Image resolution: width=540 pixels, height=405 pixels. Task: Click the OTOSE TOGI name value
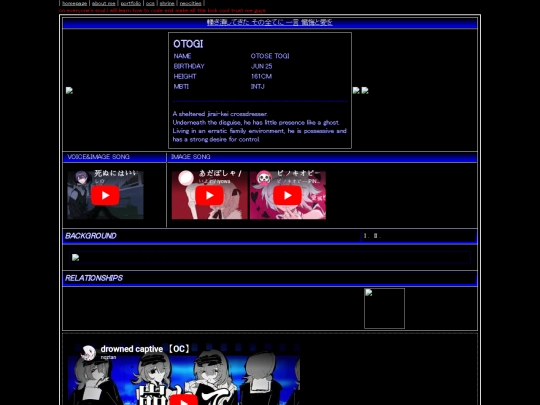(x=270, y=56)
